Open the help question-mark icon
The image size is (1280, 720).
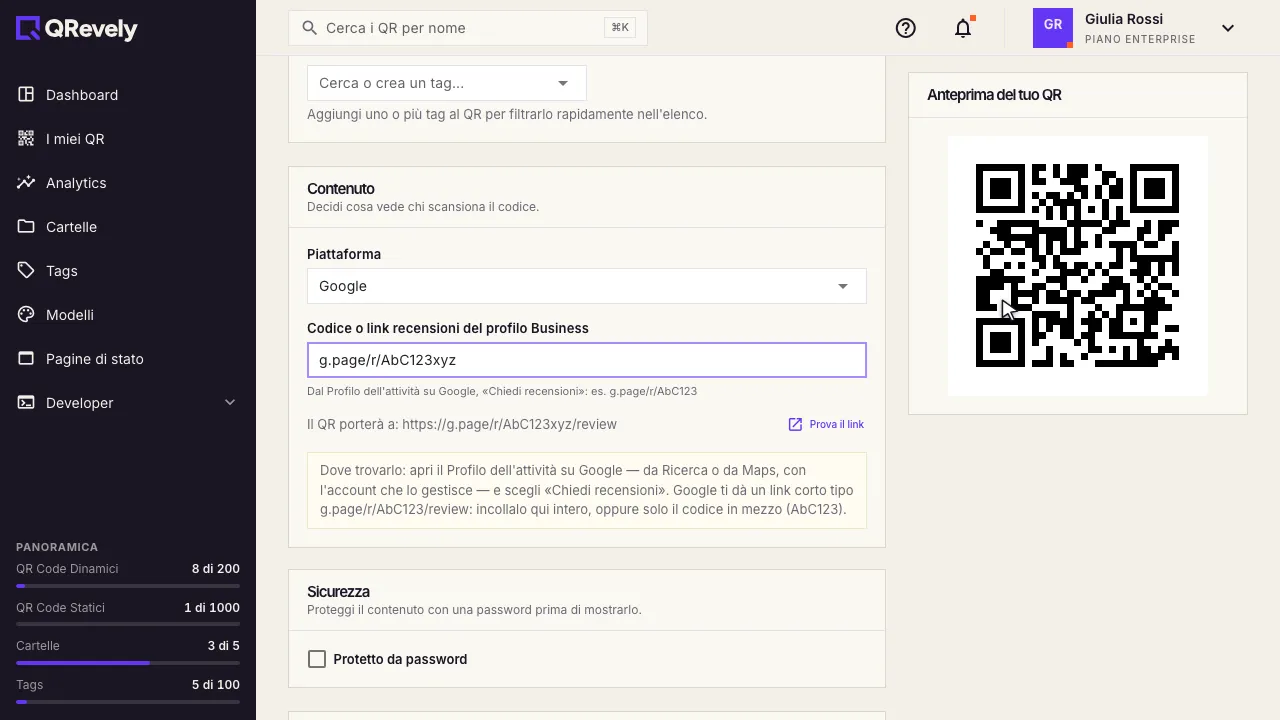(x=906, y=28)
